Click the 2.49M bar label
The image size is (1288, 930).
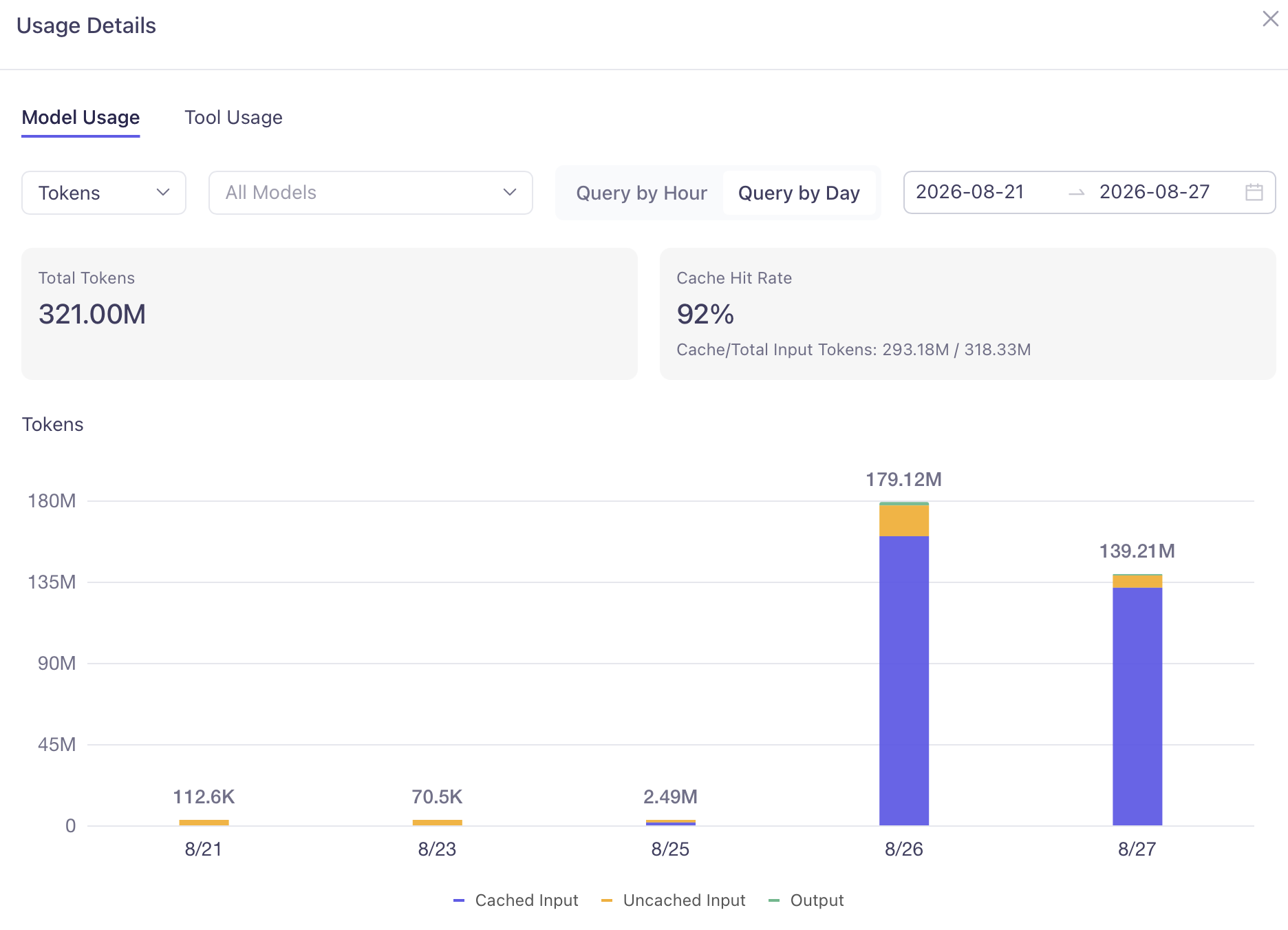671,797
